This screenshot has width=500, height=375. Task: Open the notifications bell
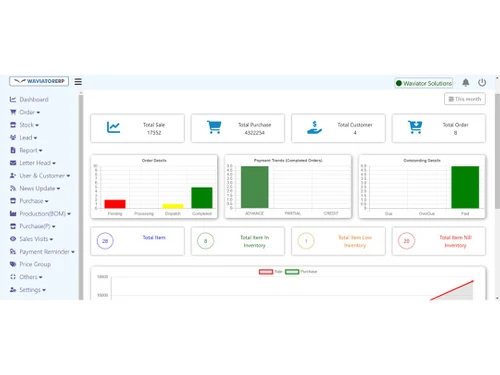click(466, 82)
